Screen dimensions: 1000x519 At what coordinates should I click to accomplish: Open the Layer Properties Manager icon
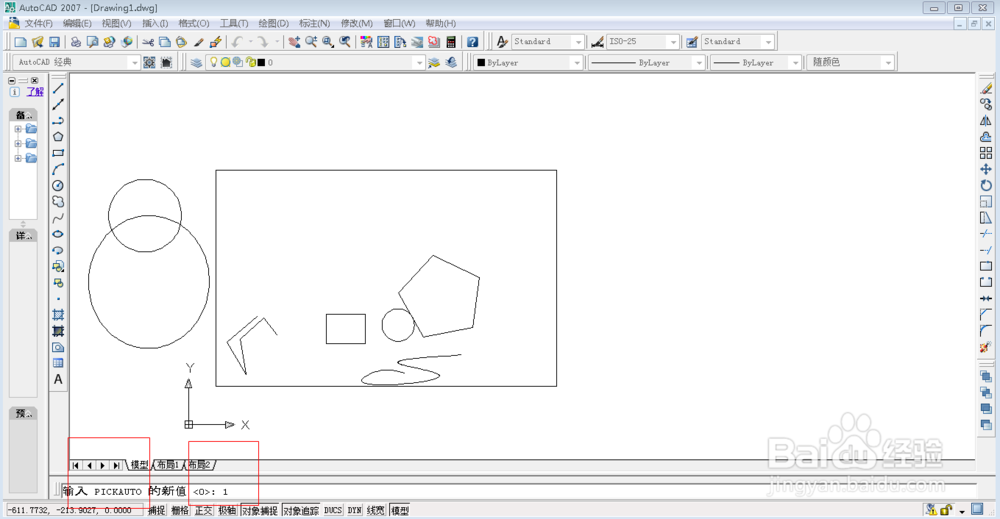[196, 62]
